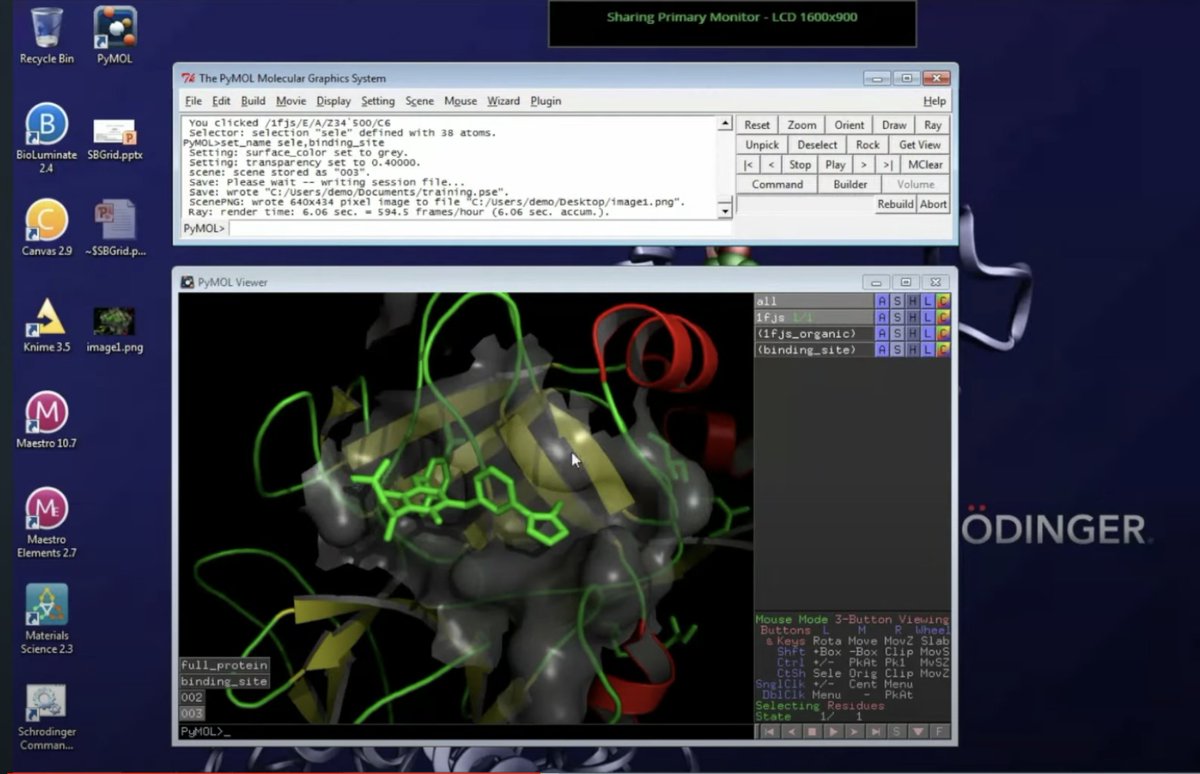Open the Wizard menu

[x=503, y=101]
